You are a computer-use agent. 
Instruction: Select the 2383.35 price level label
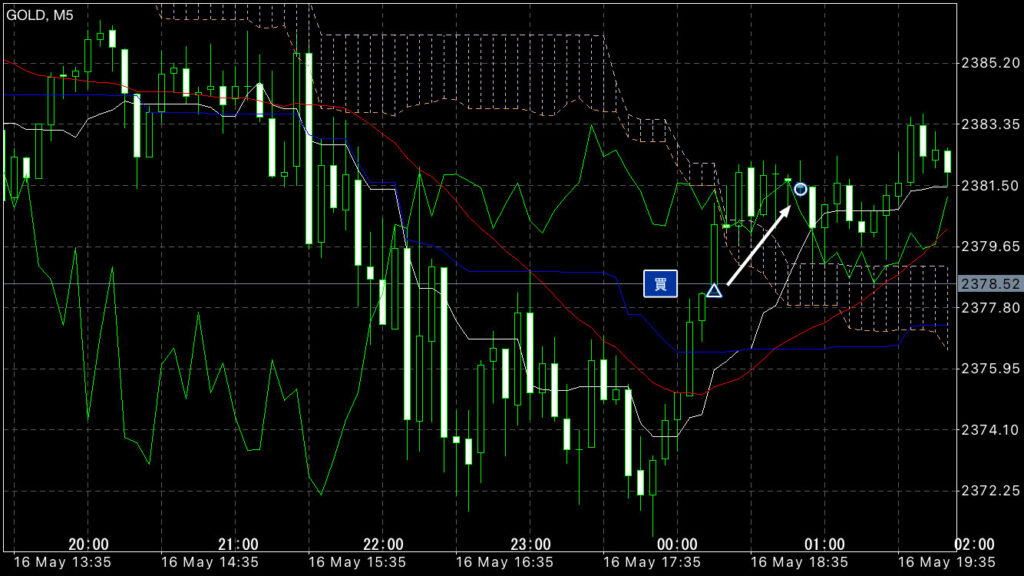tap(988, 124)
